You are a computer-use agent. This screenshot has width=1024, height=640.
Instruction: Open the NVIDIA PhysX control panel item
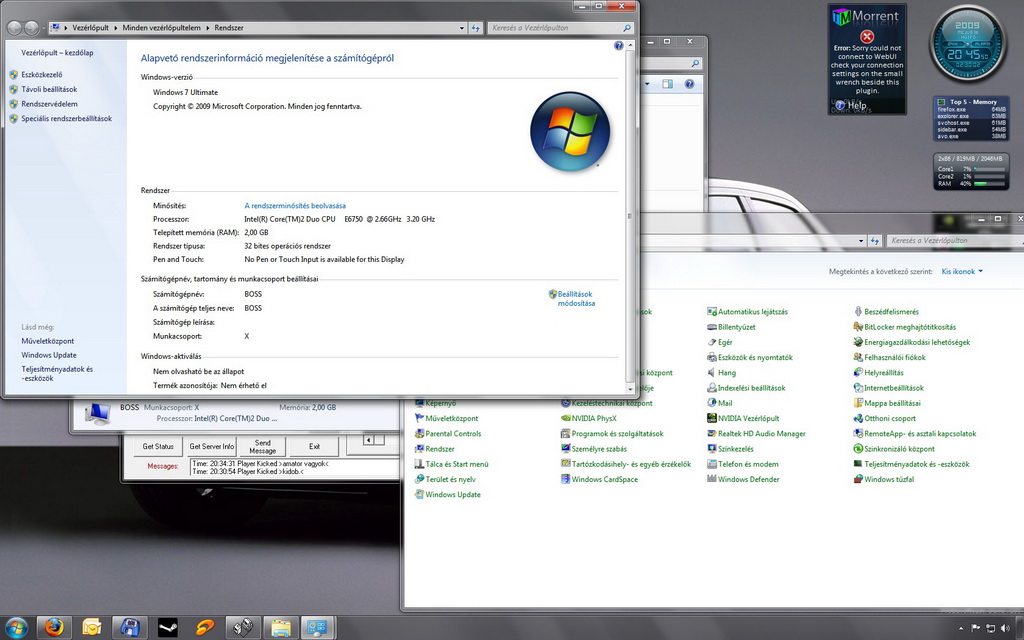tap(594, 418)
